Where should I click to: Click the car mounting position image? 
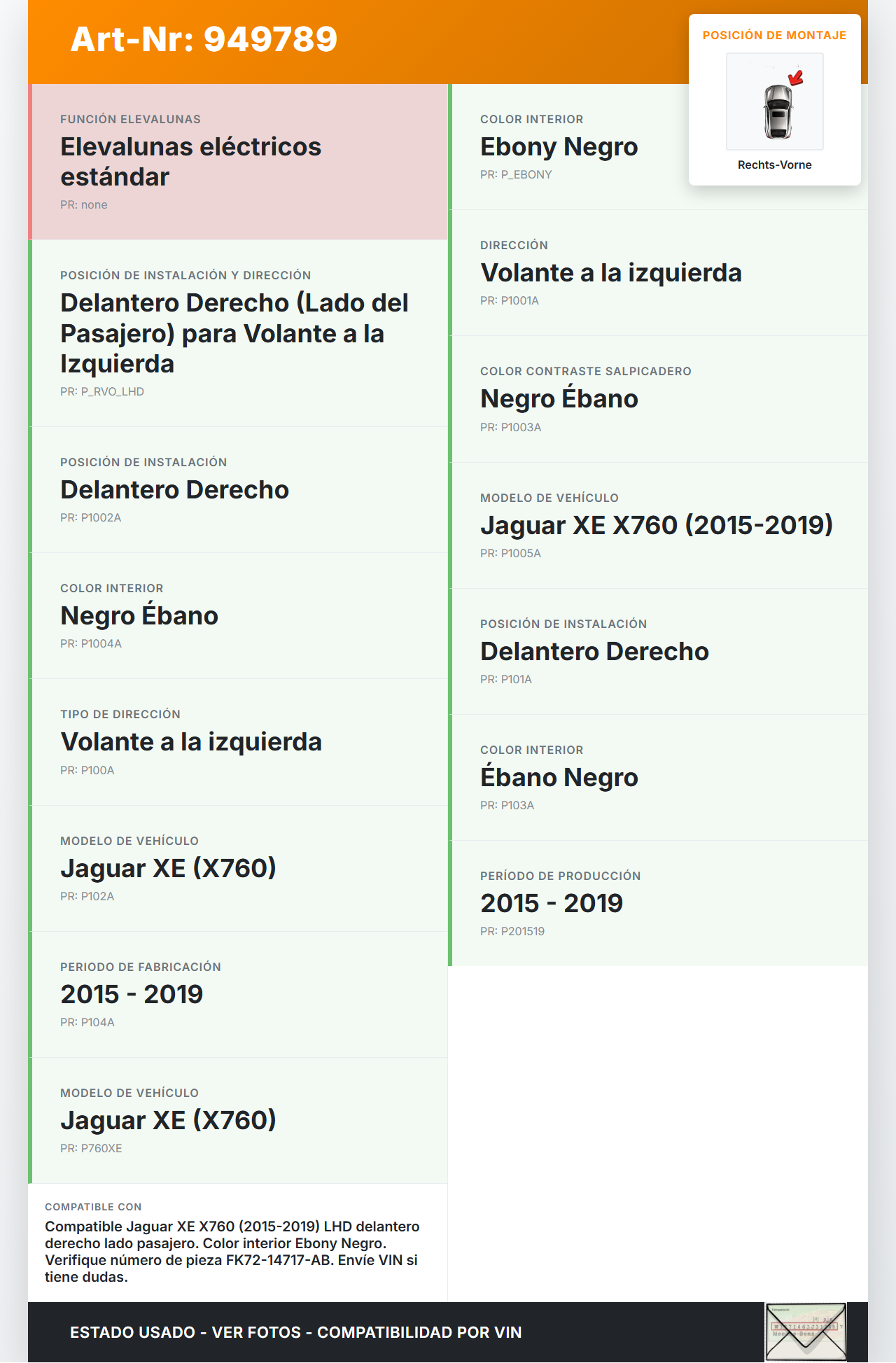(775, 102)
